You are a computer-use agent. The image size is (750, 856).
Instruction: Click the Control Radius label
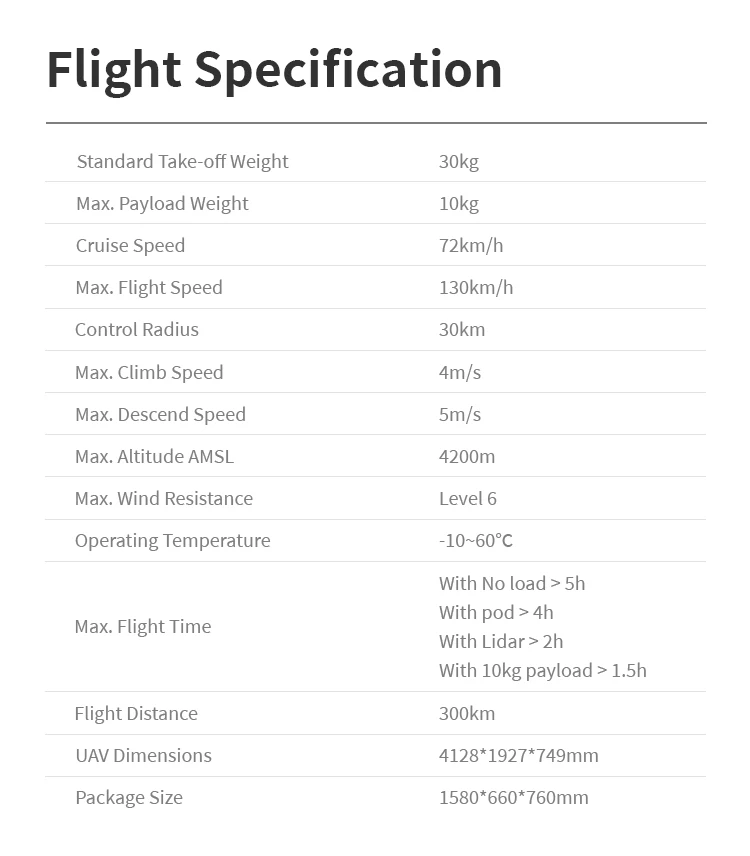click(137, 330)
